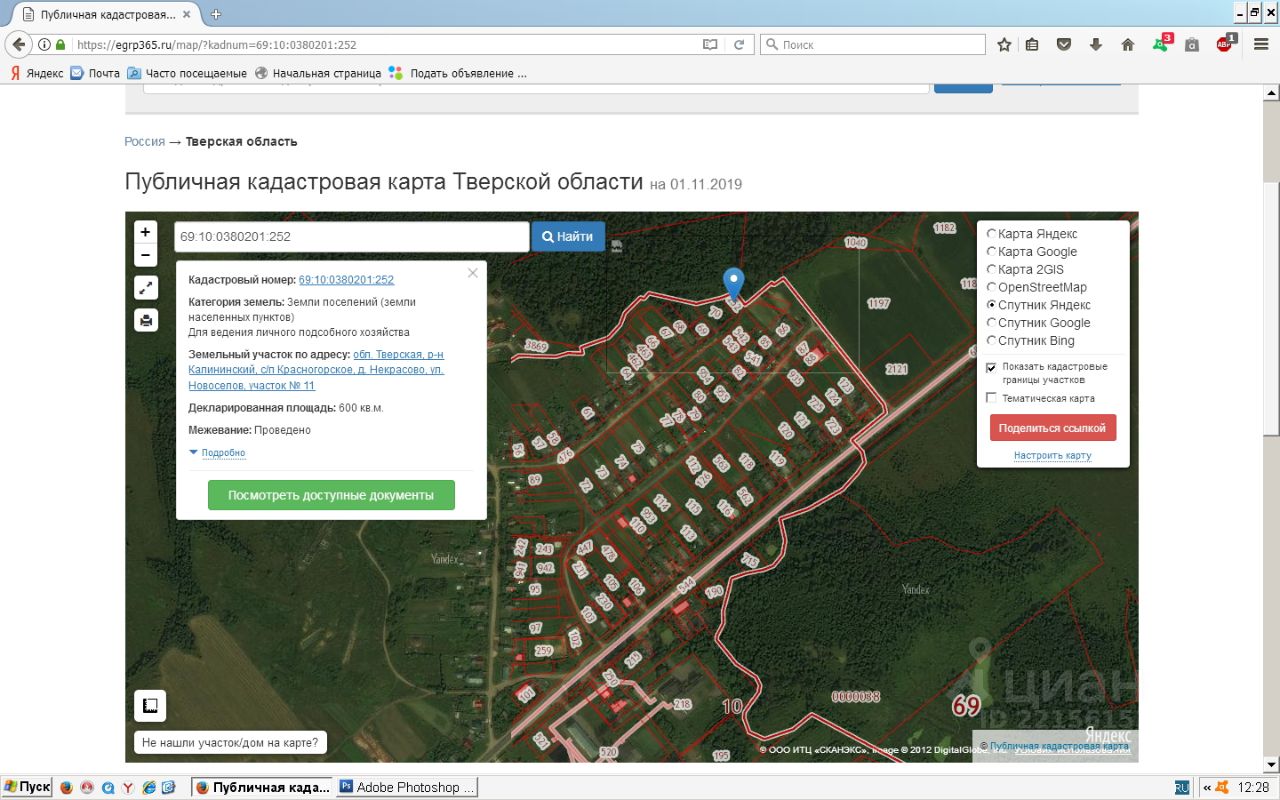Enable the Тематическая карта checkbox
The height and width of the screenshot is (800, 1280).
point(992,398)
